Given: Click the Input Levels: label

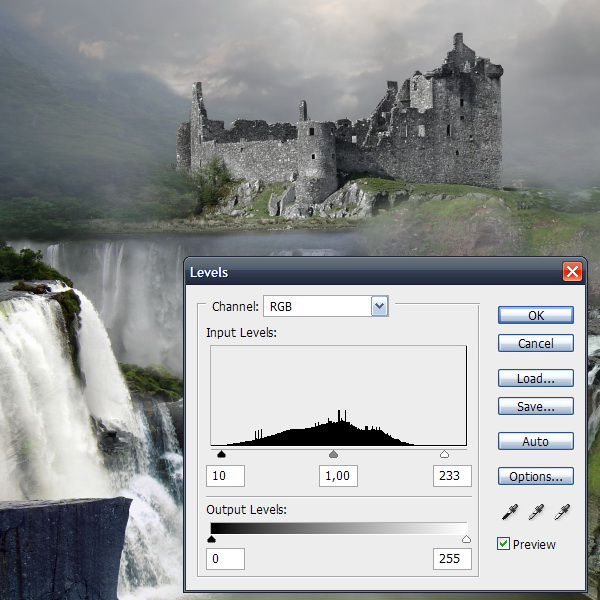Looking at the screenshot, I should click(x=241, y=333).
